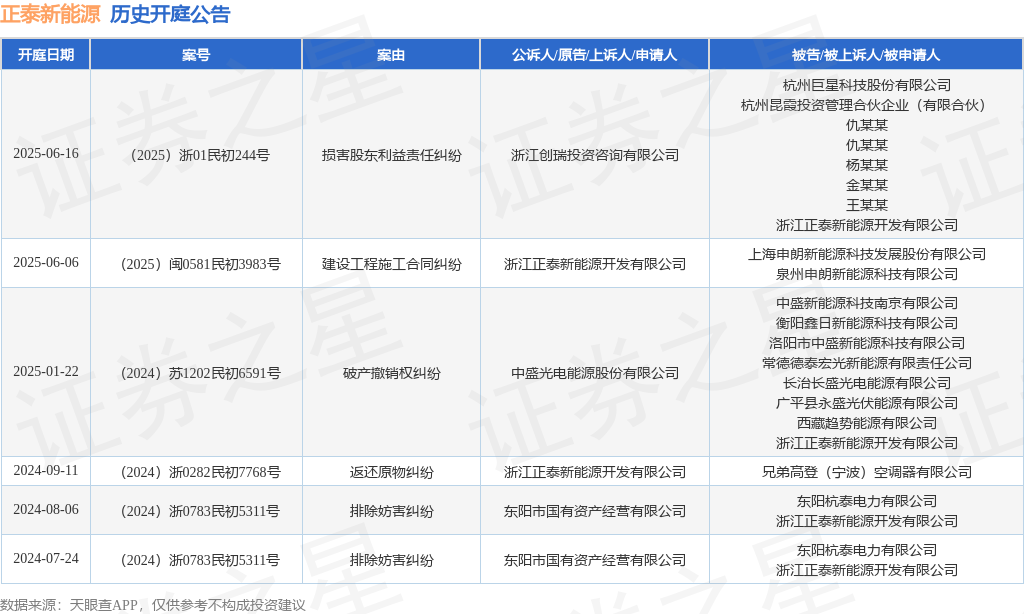1024x614 pixels.
Task: Select the 被告/被上诉人/被申请人 column header
Action: click(x=866, y=55)
